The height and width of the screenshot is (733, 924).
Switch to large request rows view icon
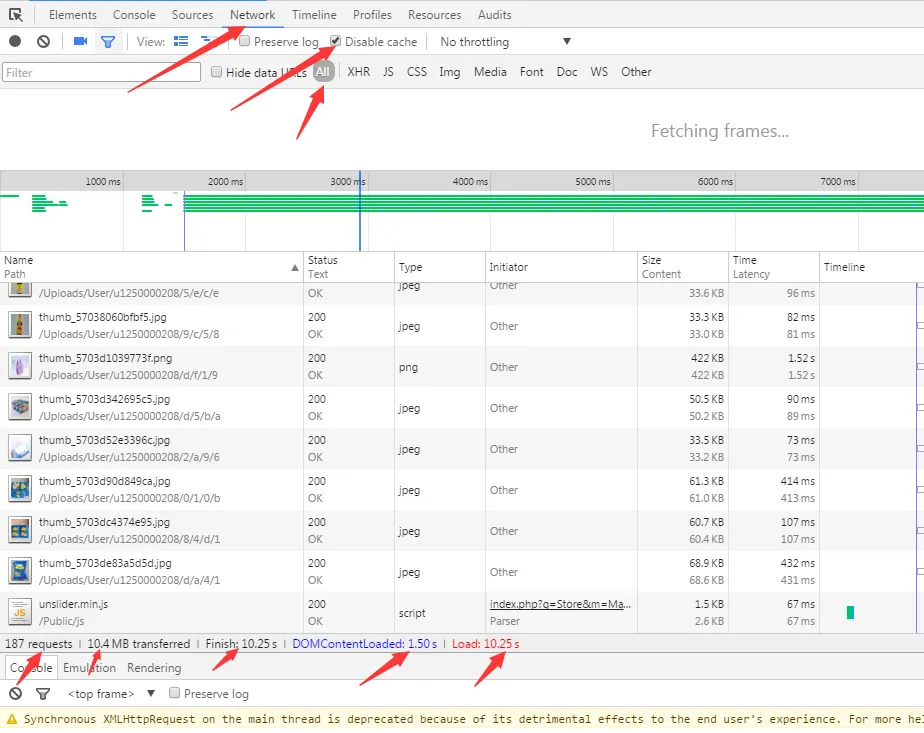point(181,41)
